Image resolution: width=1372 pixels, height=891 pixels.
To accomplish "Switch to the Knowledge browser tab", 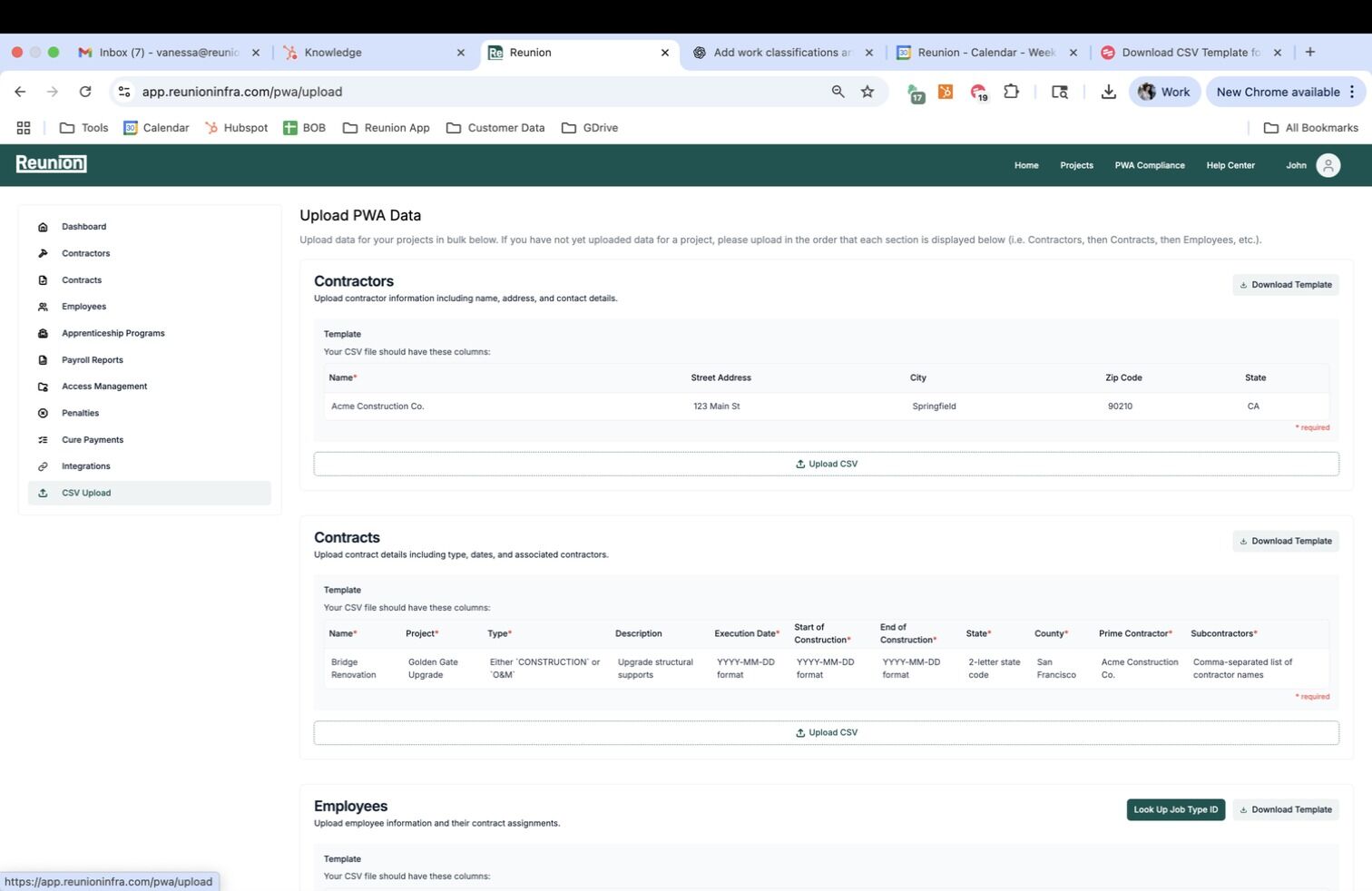I will tap(372, 53).
